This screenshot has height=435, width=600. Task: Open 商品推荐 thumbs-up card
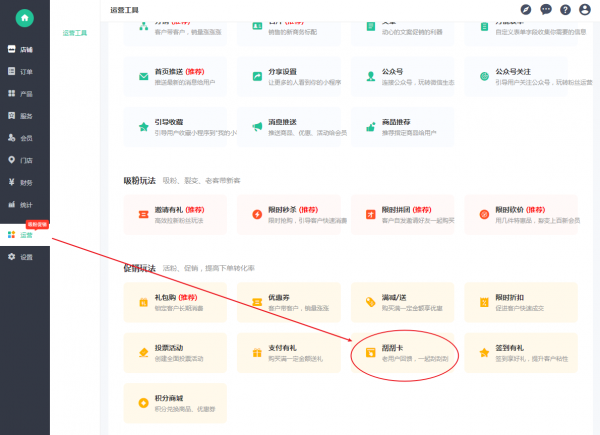click(x=403, y=127)
